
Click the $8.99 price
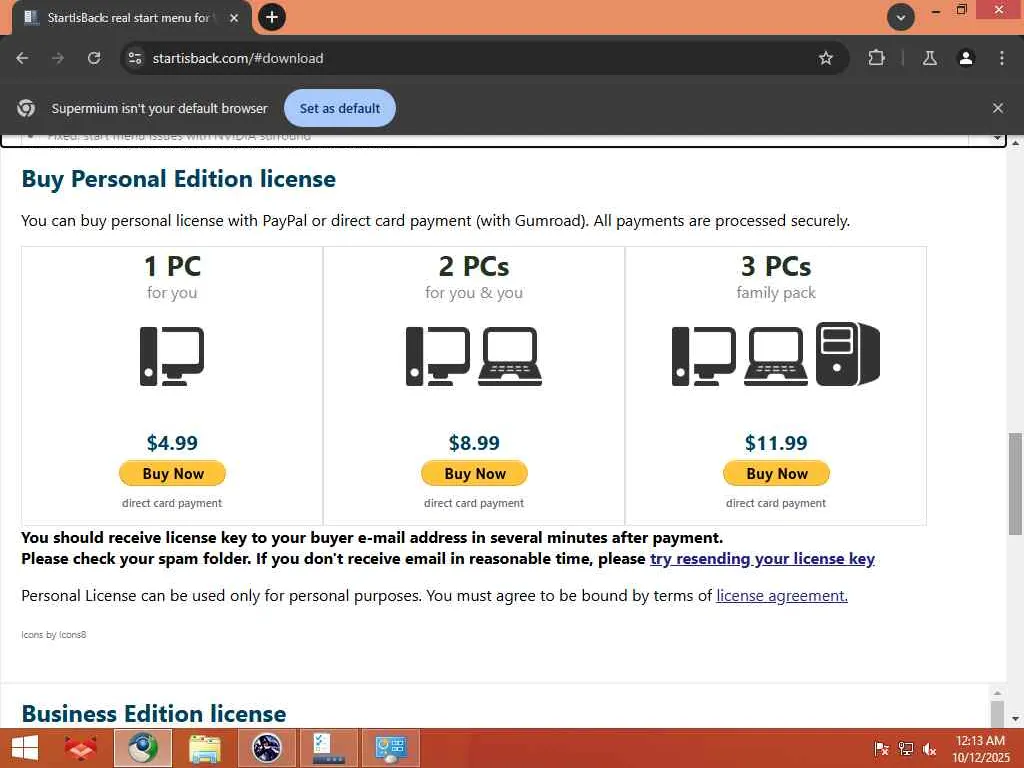click(x=474, y=443)
